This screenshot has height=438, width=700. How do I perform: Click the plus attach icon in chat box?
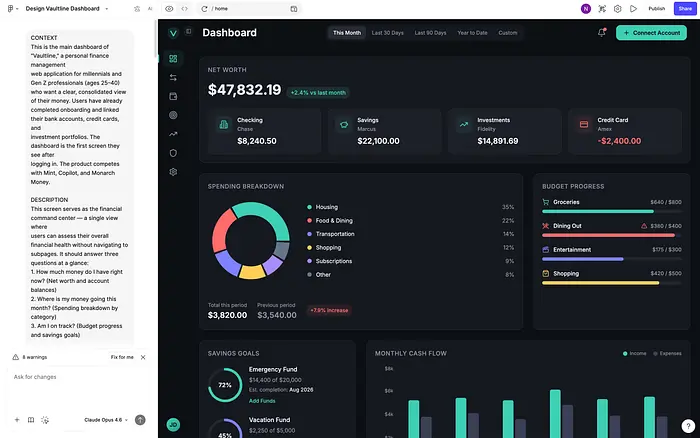click(16, 420)
